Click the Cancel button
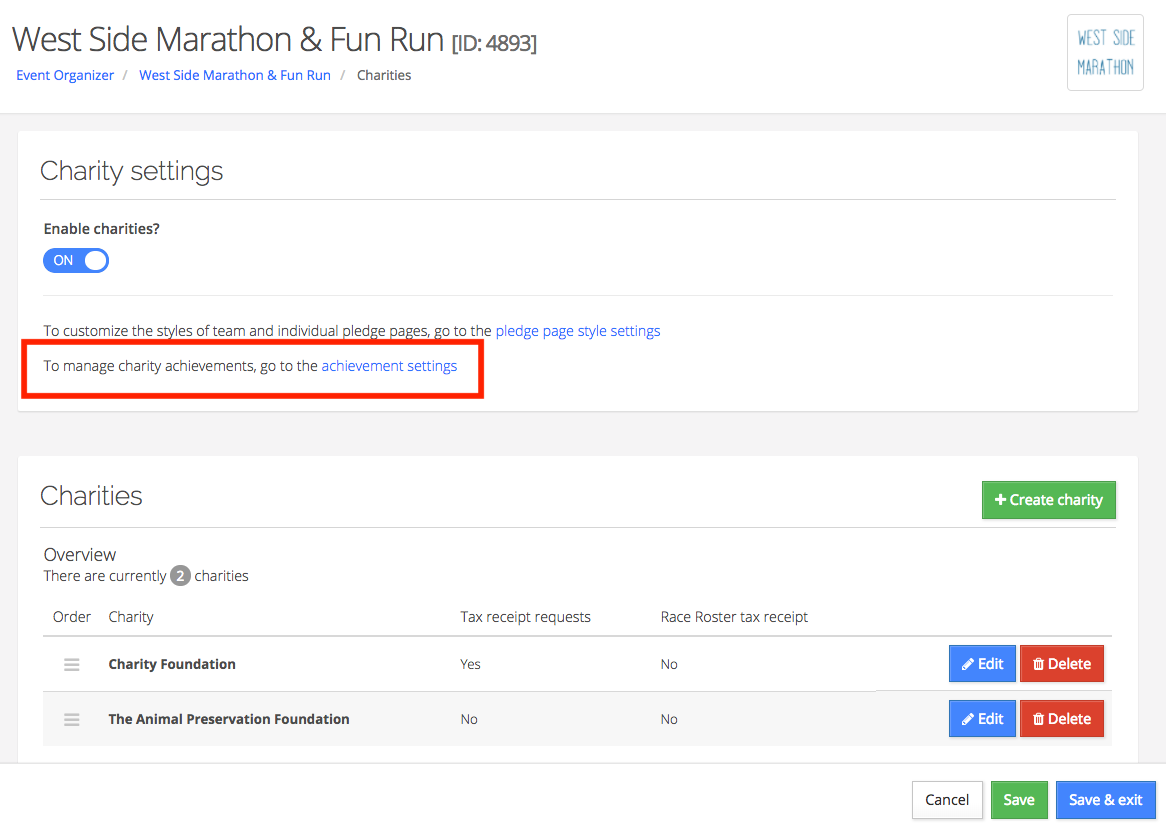 coord(947,800)
